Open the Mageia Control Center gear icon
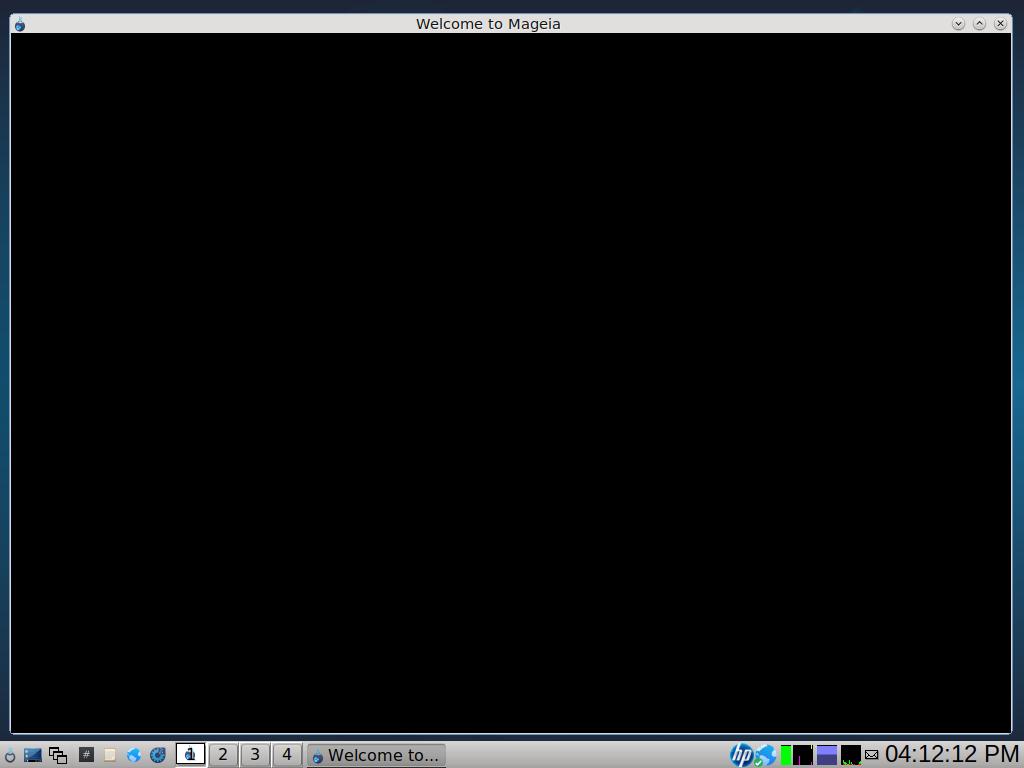 pos(157,755)
